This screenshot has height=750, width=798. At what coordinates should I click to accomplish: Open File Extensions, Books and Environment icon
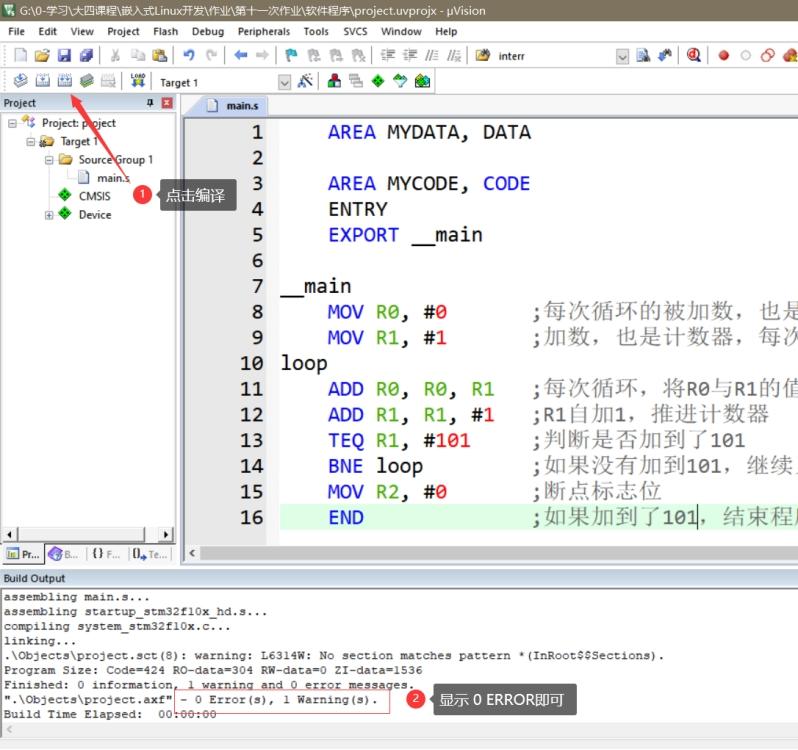[334, 80]
